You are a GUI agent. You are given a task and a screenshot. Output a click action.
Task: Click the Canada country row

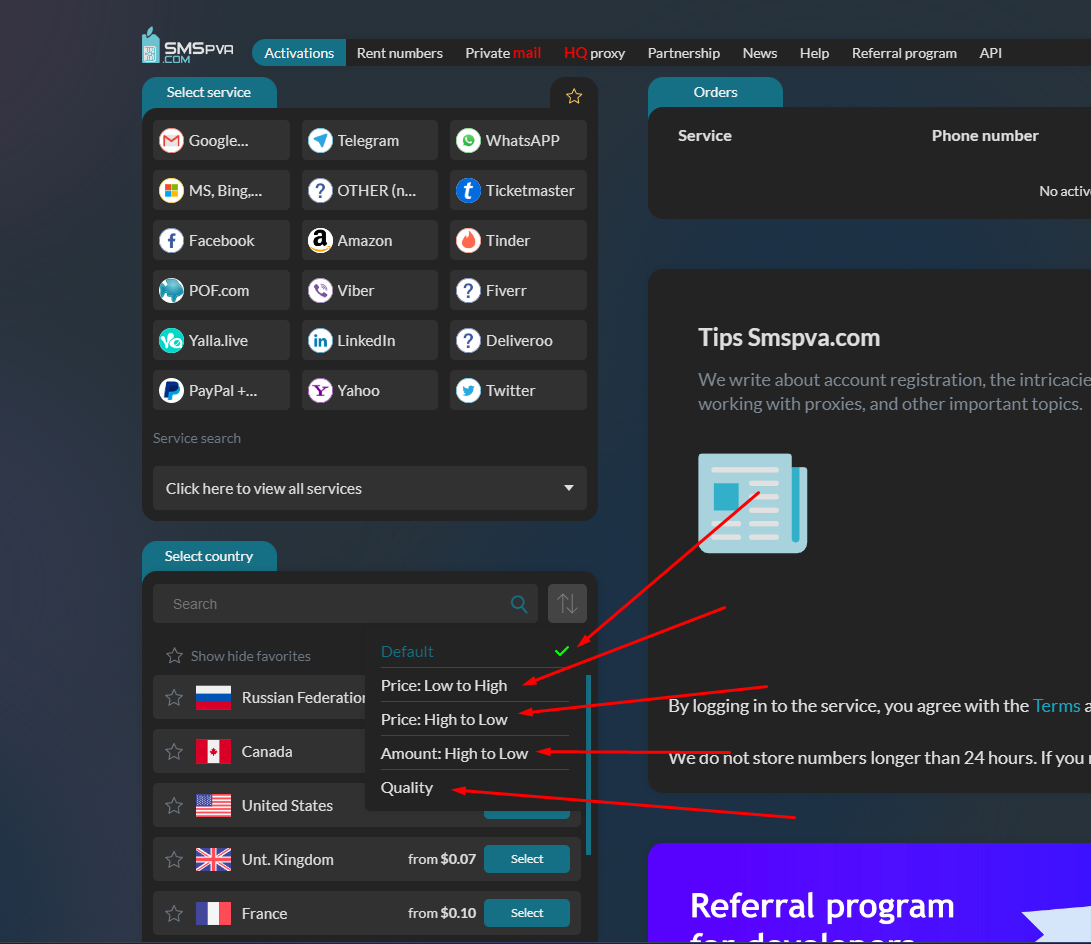pos(259,752)
